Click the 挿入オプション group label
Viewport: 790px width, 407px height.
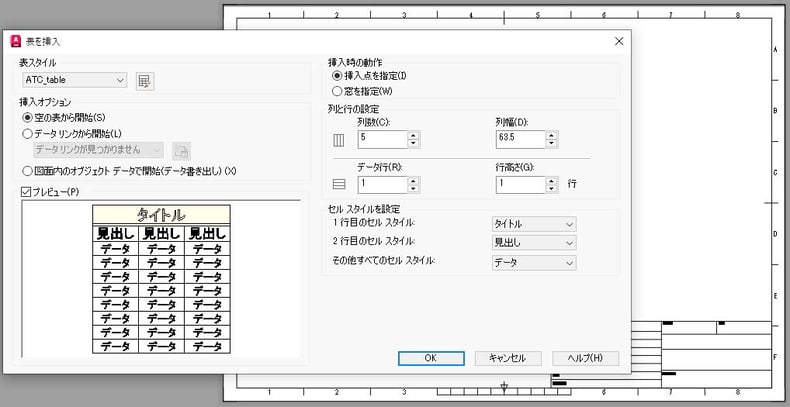coord(45,102)
